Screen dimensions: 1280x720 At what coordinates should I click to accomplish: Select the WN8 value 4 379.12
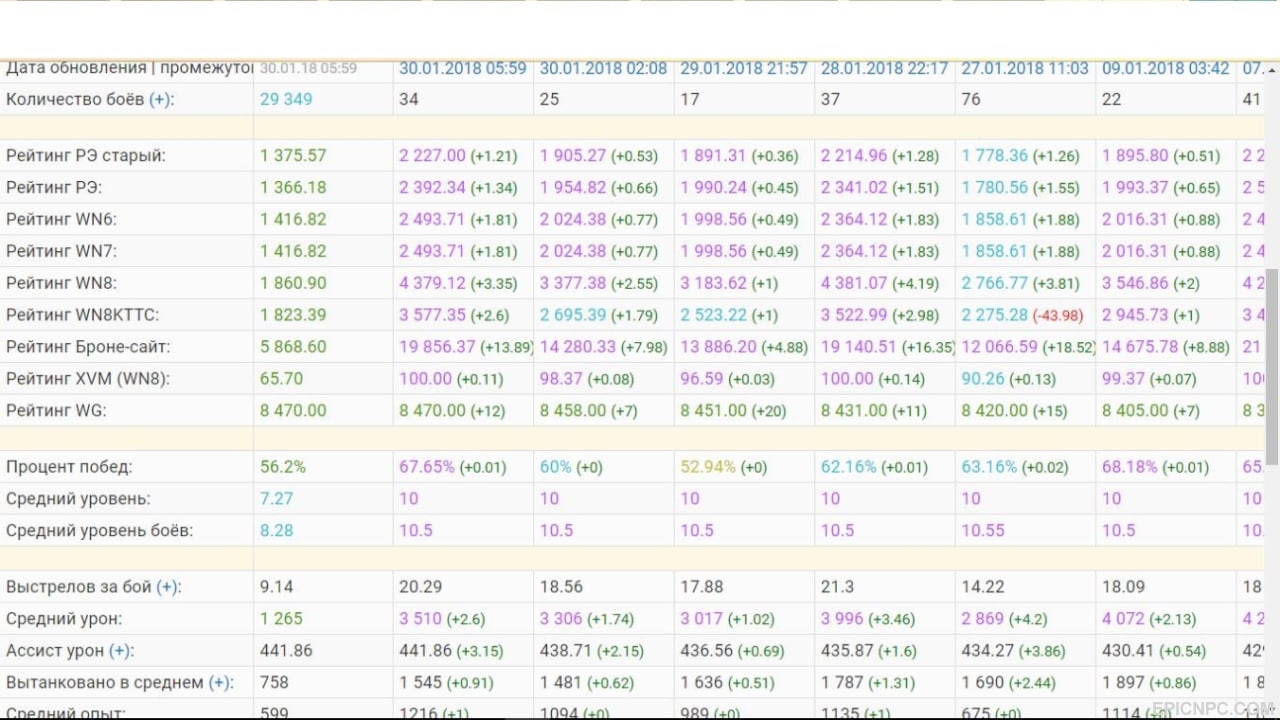pos(432,284)
